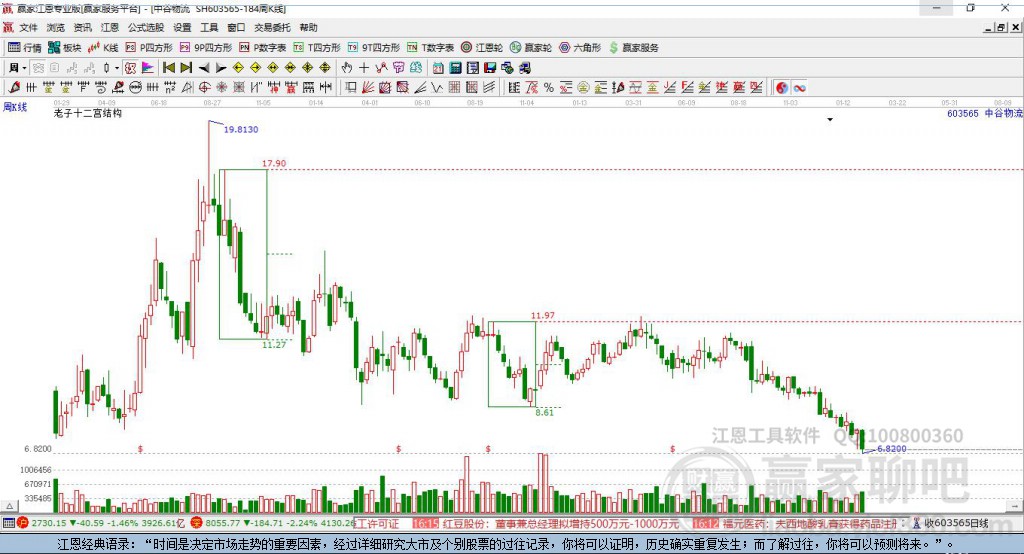This screenshot has width=1024, height=554.
Task: Click the 收603565日线 status entry
Action: point(956,523)
